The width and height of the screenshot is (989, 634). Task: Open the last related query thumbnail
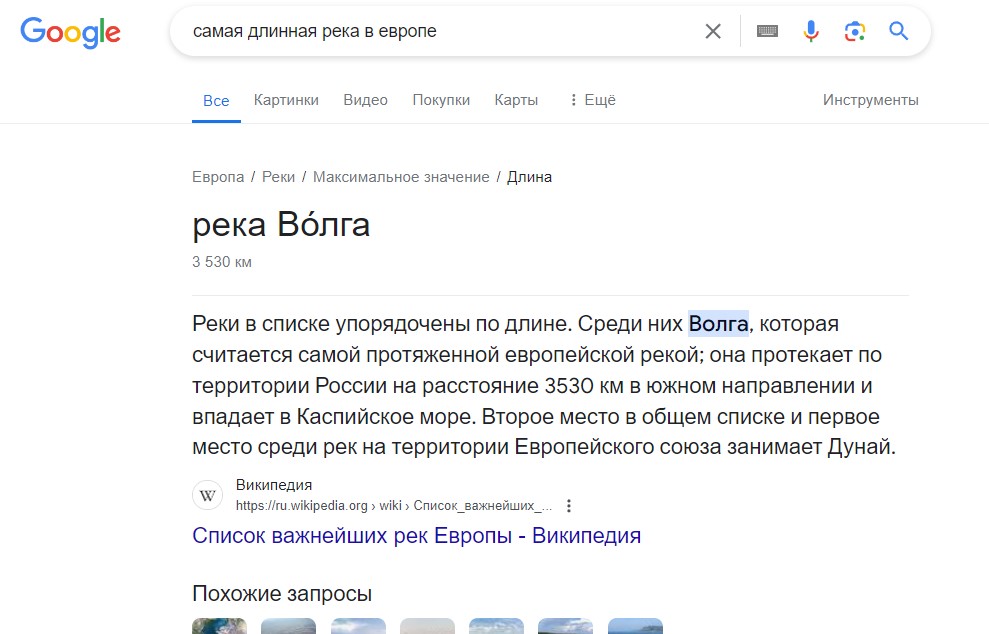point(635,626)
